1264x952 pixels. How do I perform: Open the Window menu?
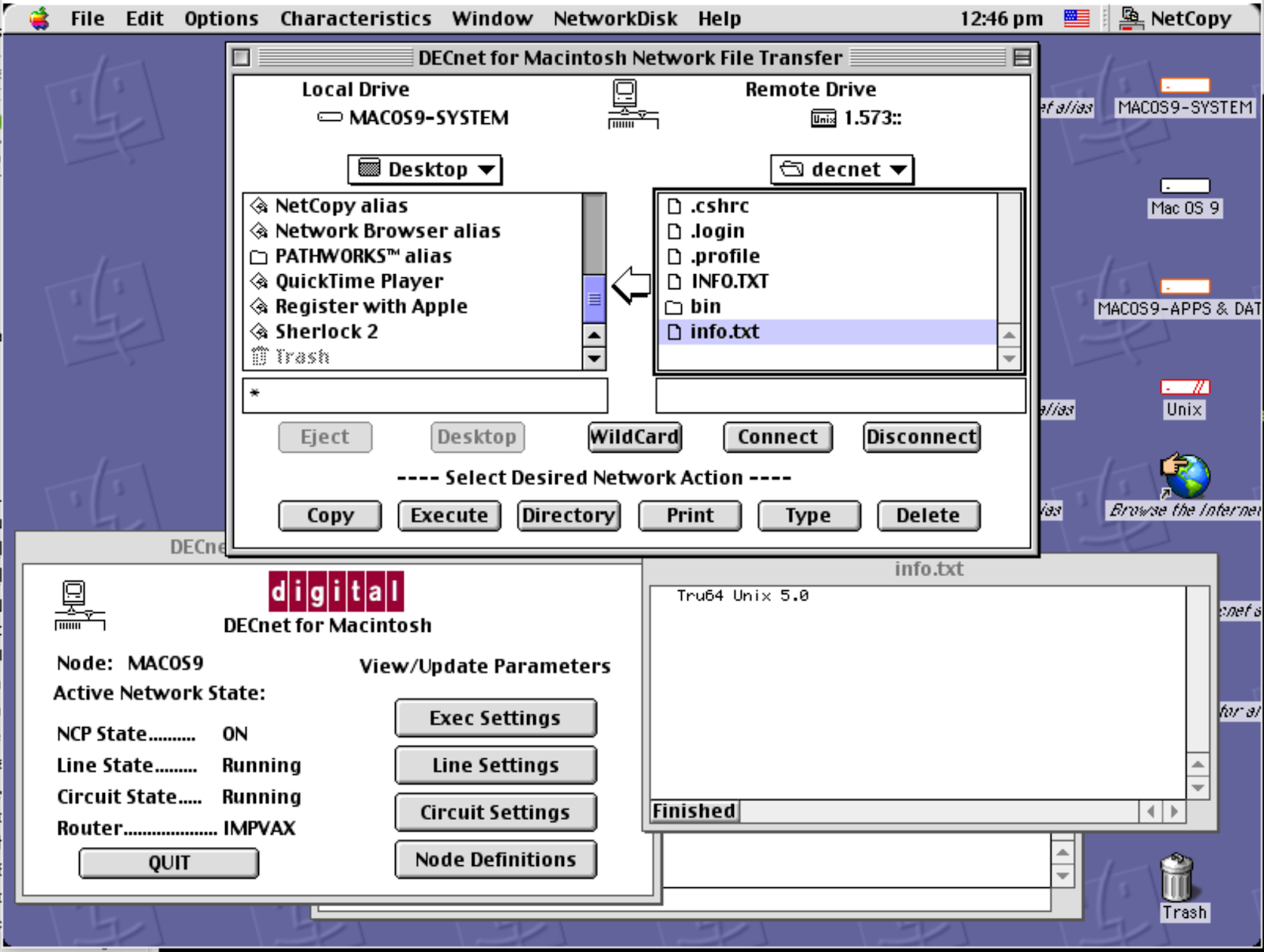(492, 18)
